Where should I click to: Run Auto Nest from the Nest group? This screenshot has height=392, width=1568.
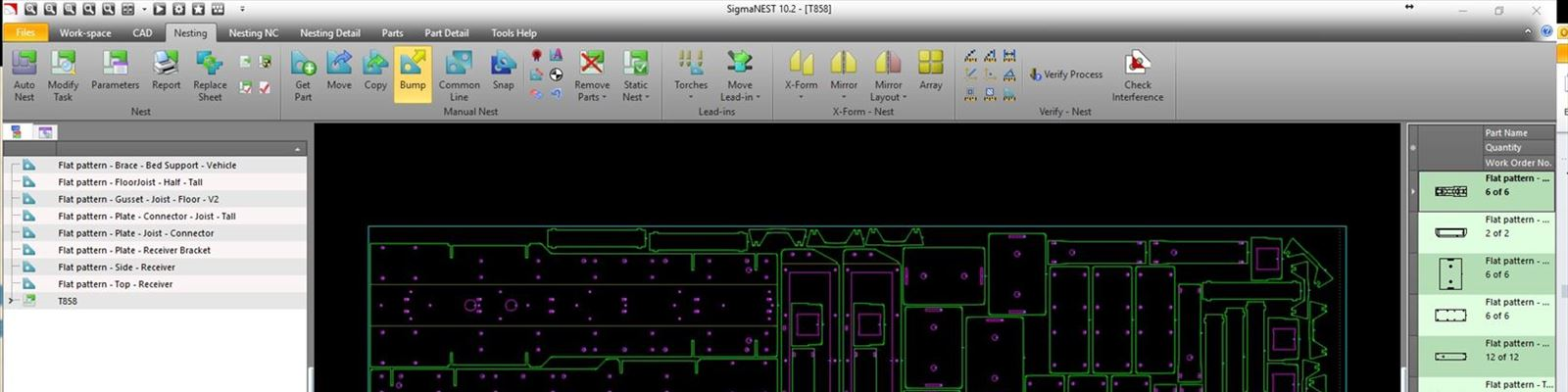(24, 75)
